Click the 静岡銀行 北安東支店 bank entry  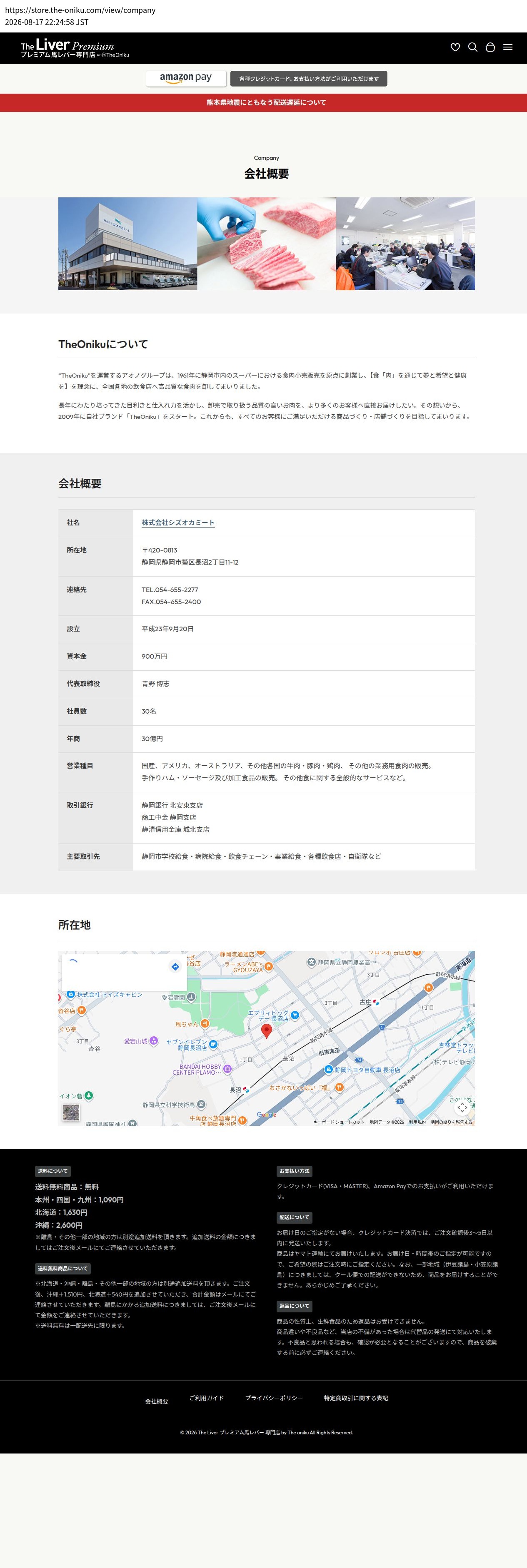point(172,805)
